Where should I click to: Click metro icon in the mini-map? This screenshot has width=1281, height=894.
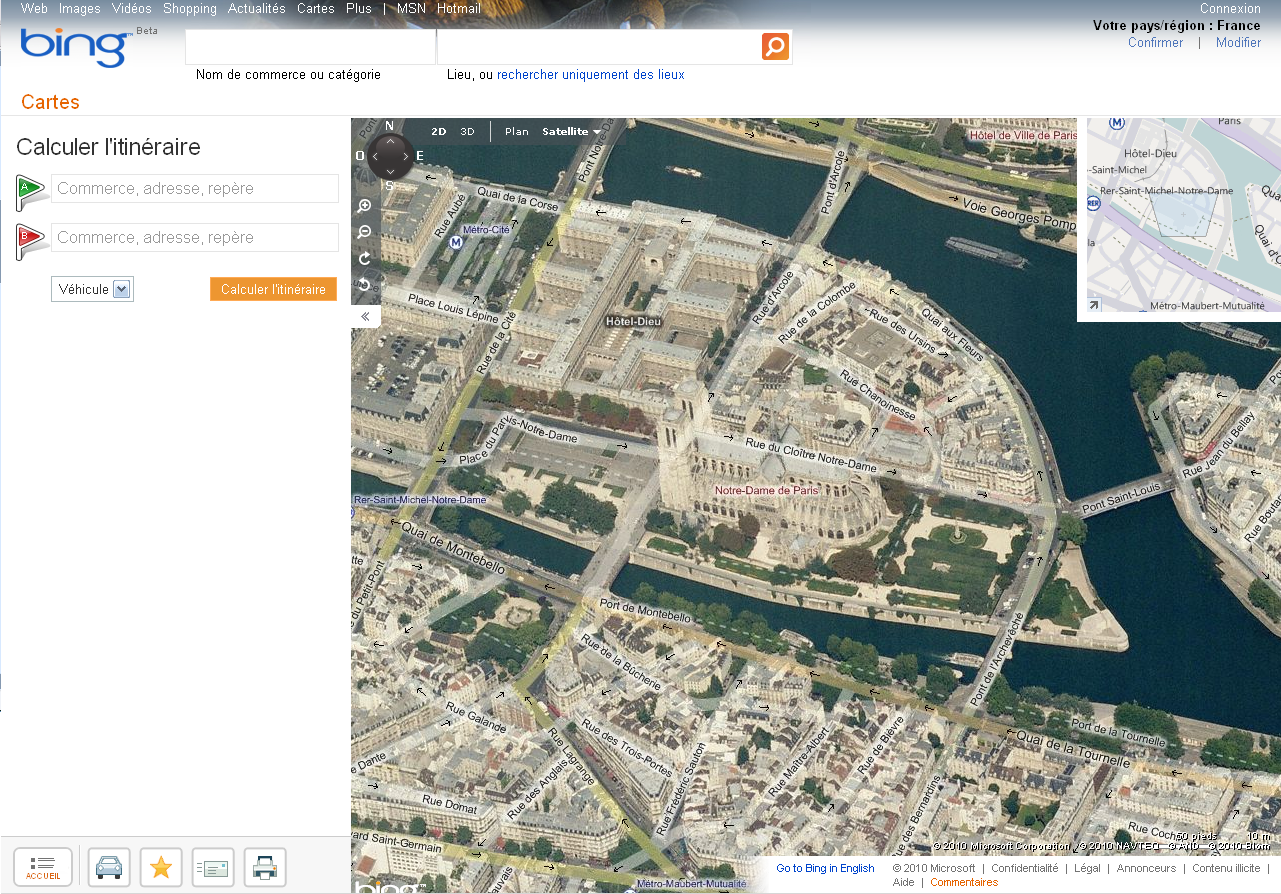1117,123
